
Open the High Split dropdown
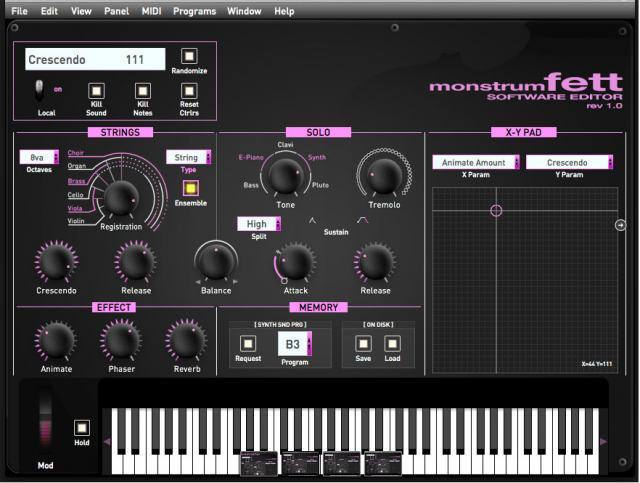click(259, 224)
